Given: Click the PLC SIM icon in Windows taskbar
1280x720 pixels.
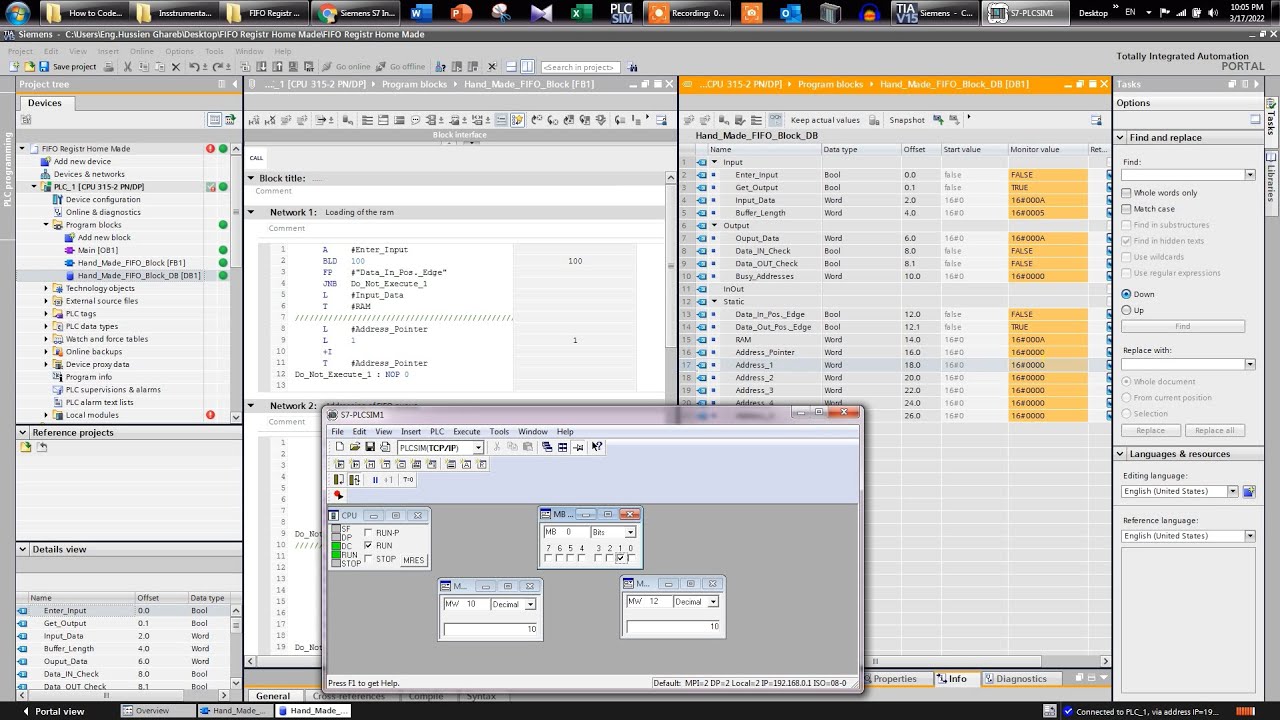Looking at the screenshot, I should (x=620, y=13).
